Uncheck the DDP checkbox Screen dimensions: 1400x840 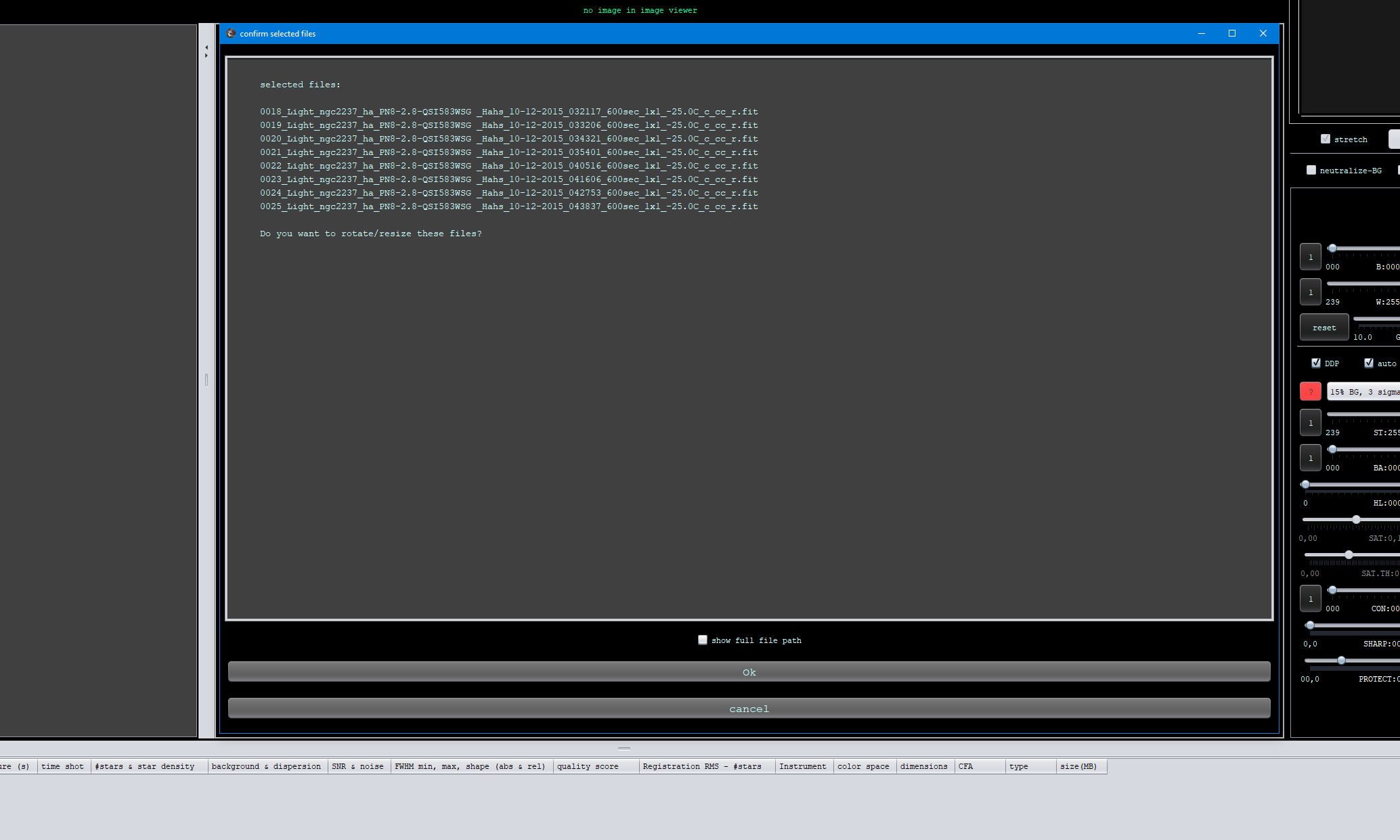pyautogui.click(x=1316, y=363)
